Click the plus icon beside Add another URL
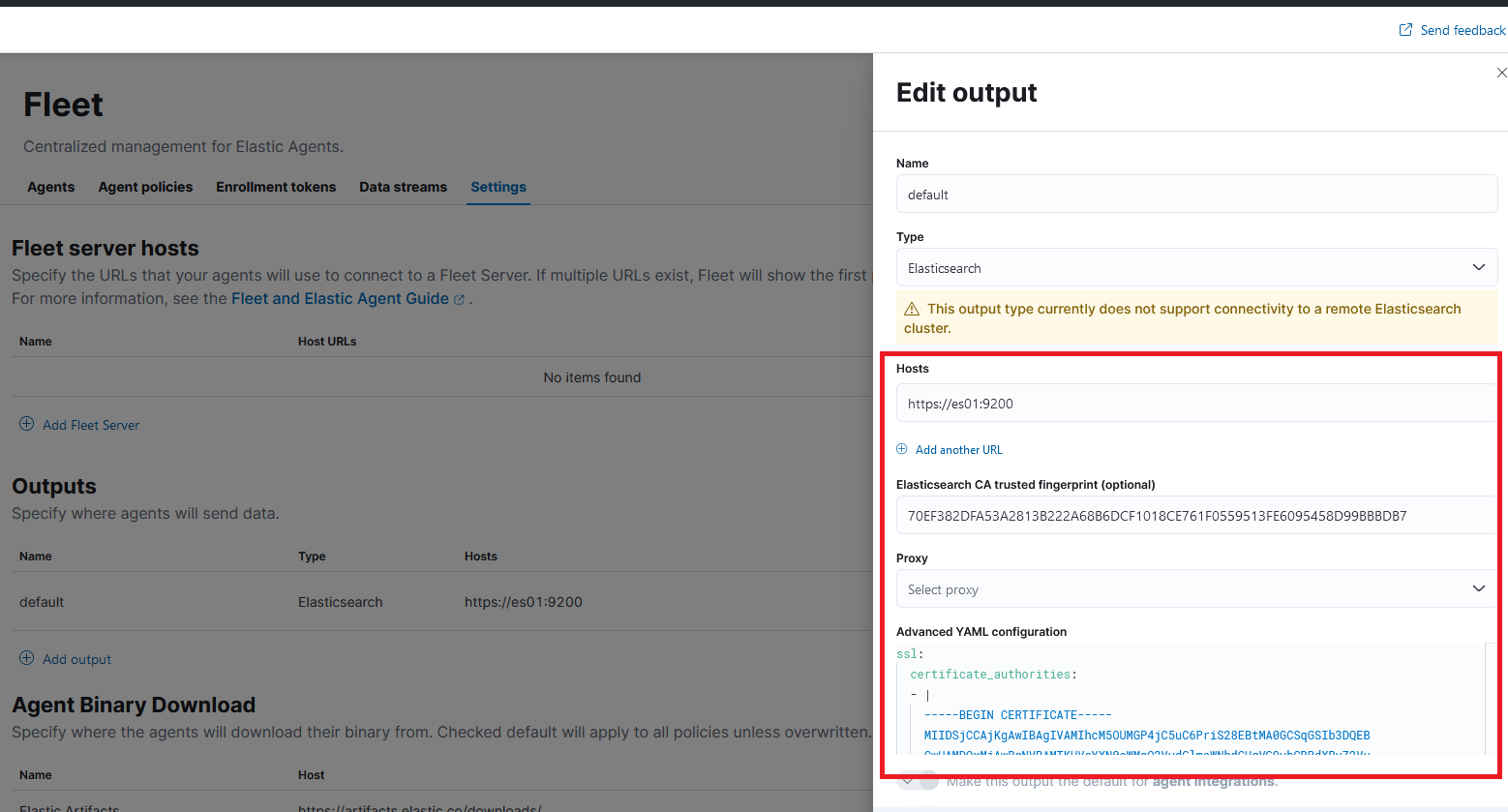 [902, 449]
